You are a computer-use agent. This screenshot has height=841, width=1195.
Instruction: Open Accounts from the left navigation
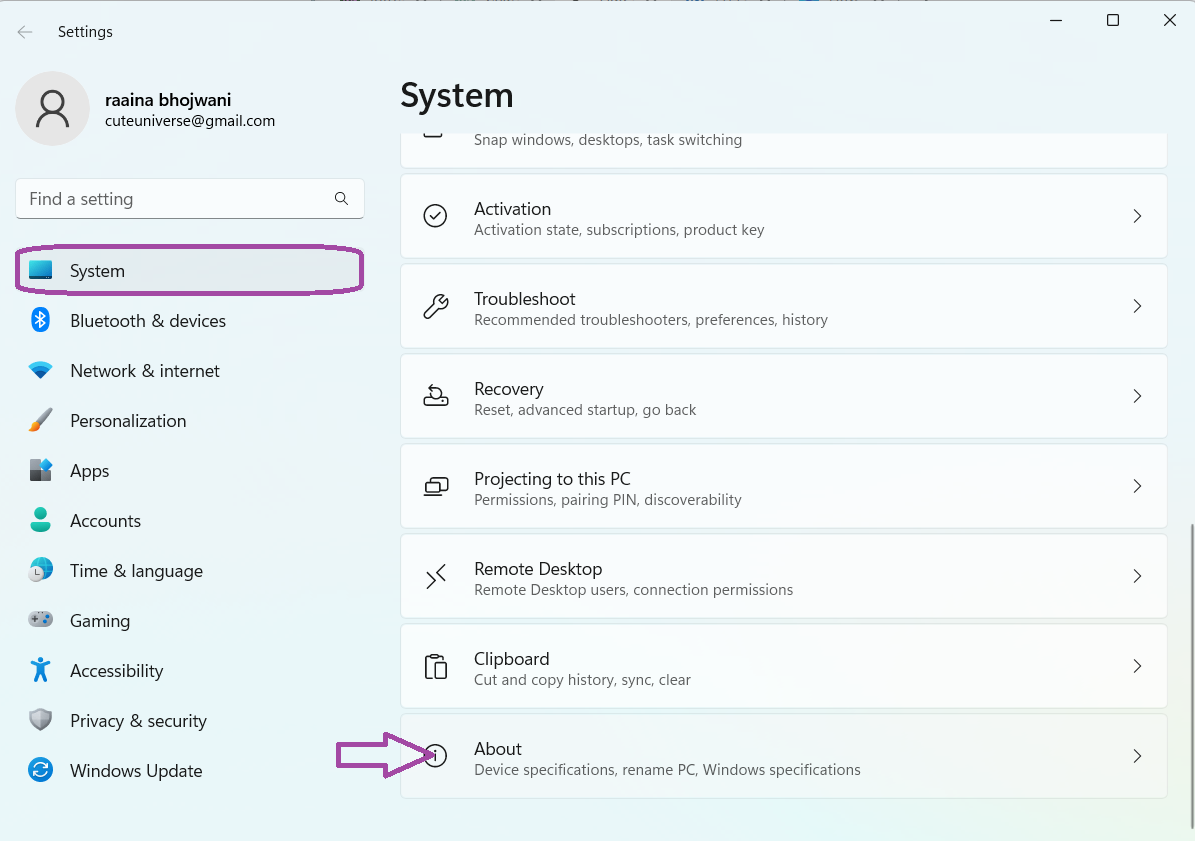click(x=105, y=521)
